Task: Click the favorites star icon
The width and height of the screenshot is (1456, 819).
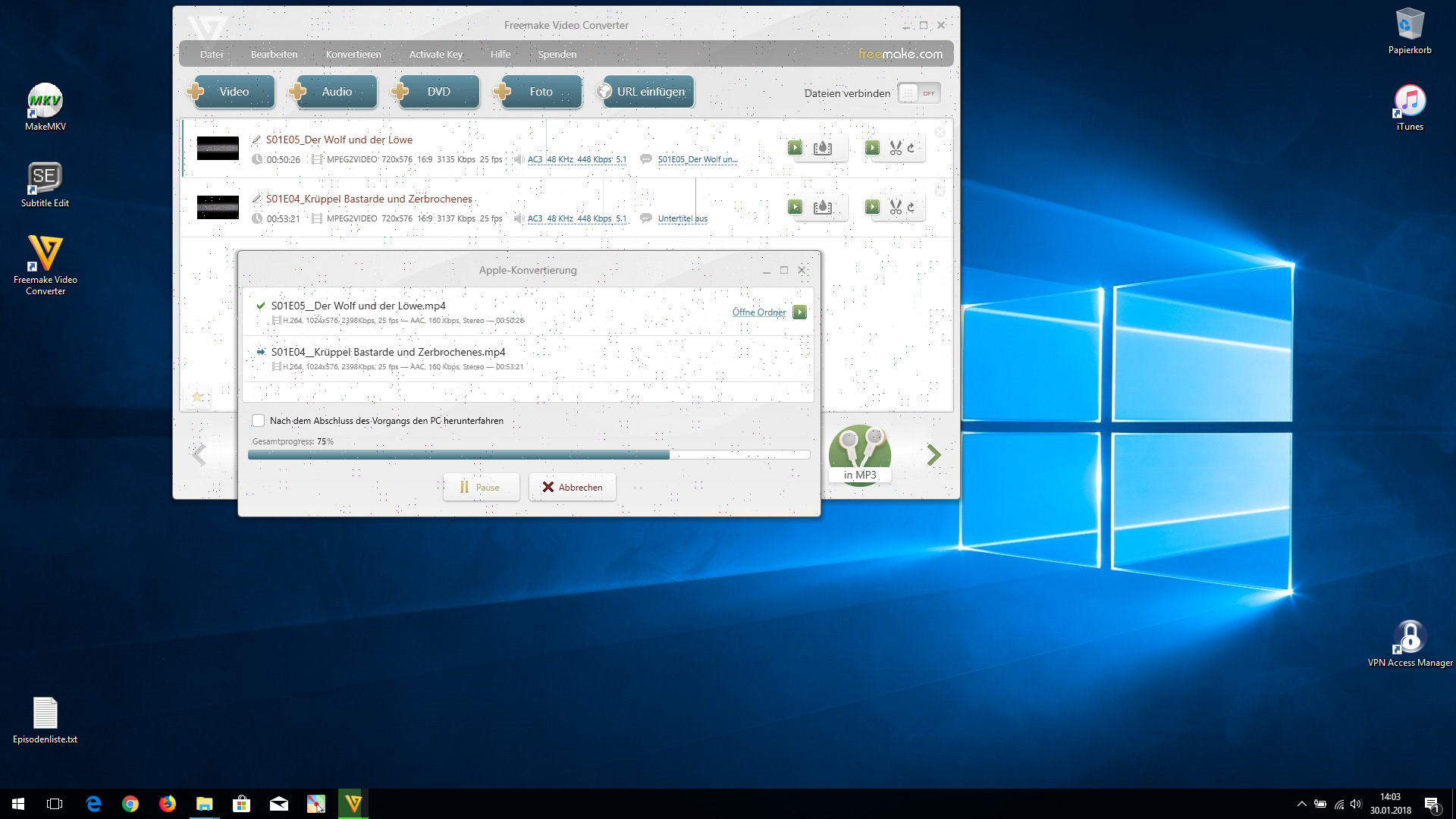Action: point(197,397)
